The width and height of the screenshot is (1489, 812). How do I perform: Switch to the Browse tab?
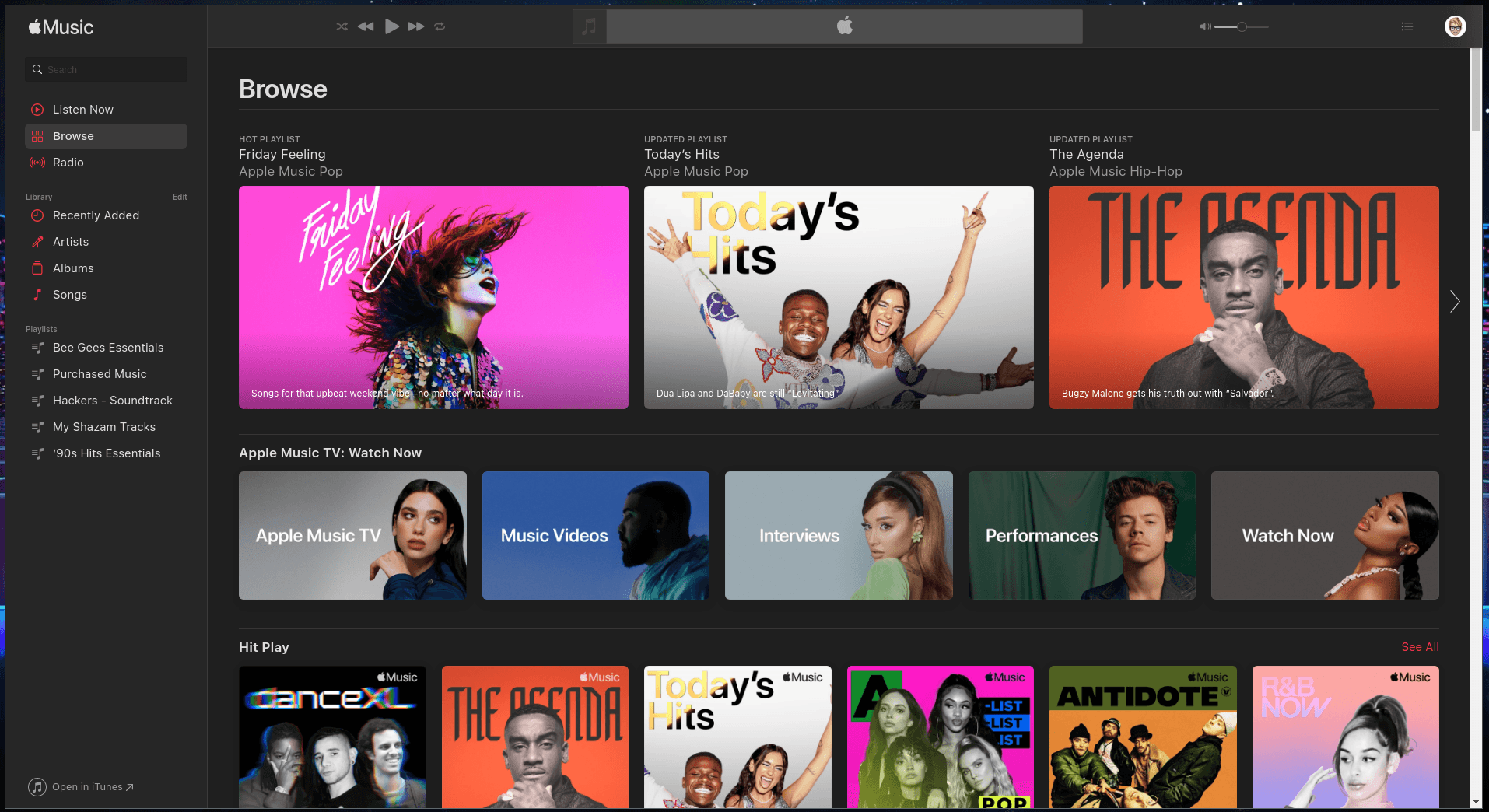click(x=73, y=135)
